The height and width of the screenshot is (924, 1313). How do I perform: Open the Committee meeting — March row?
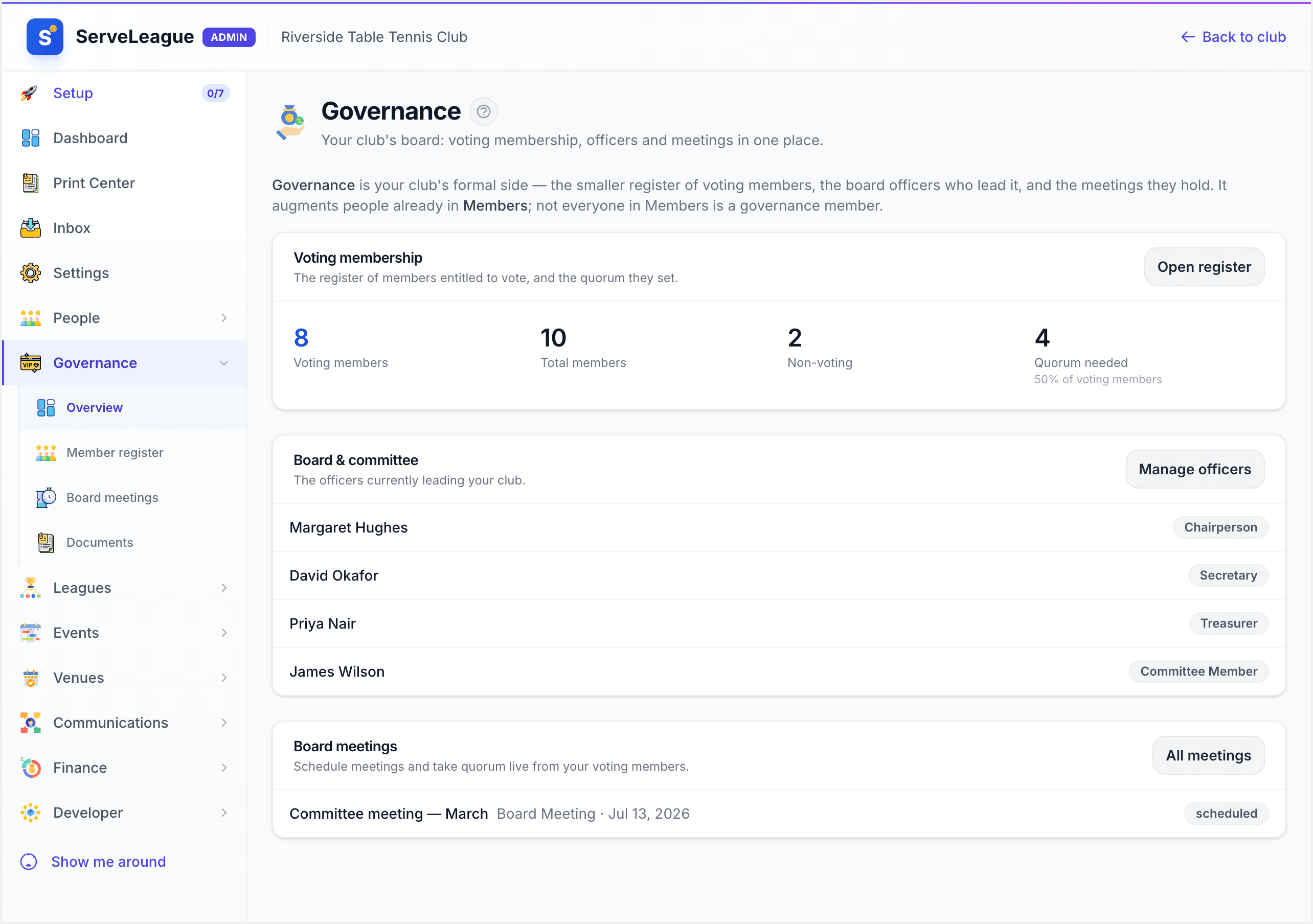[779, 814]
